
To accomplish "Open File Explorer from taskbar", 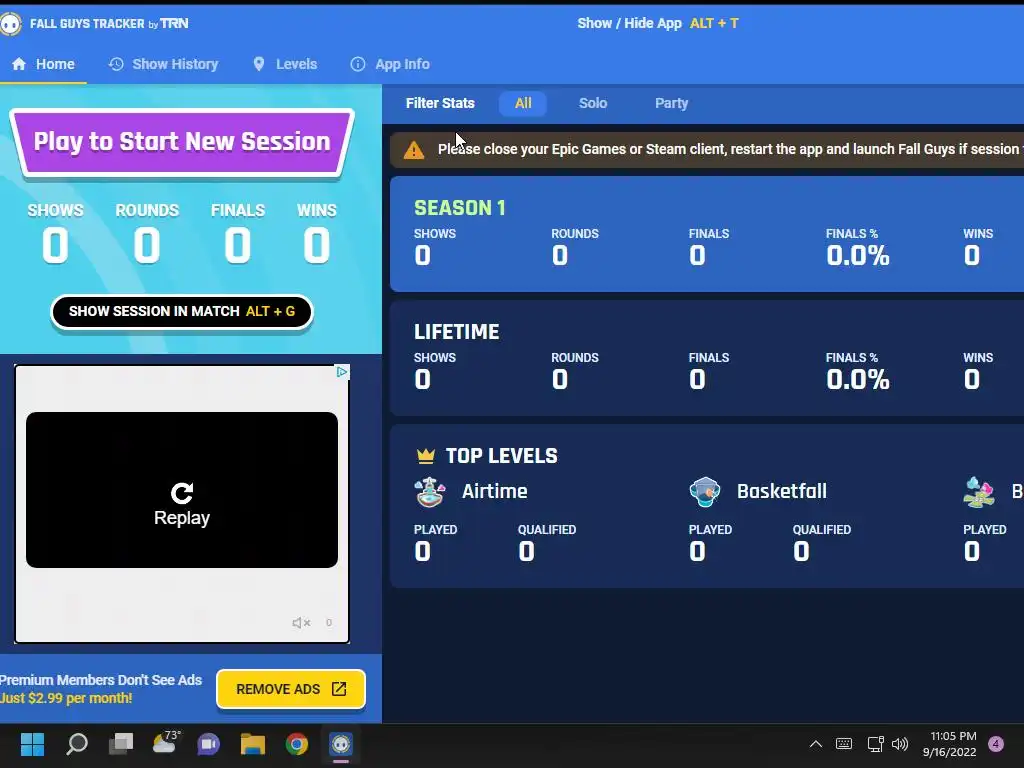I will (253, 744).
